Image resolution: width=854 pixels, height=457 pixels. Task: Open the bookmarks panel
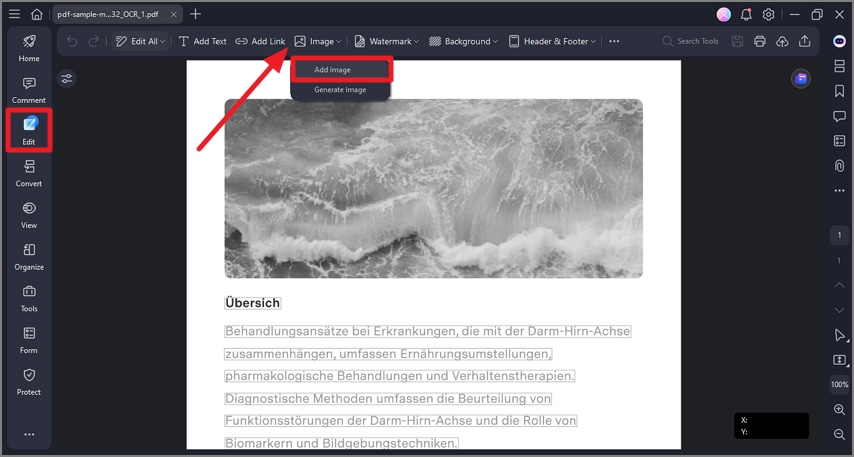839,91
